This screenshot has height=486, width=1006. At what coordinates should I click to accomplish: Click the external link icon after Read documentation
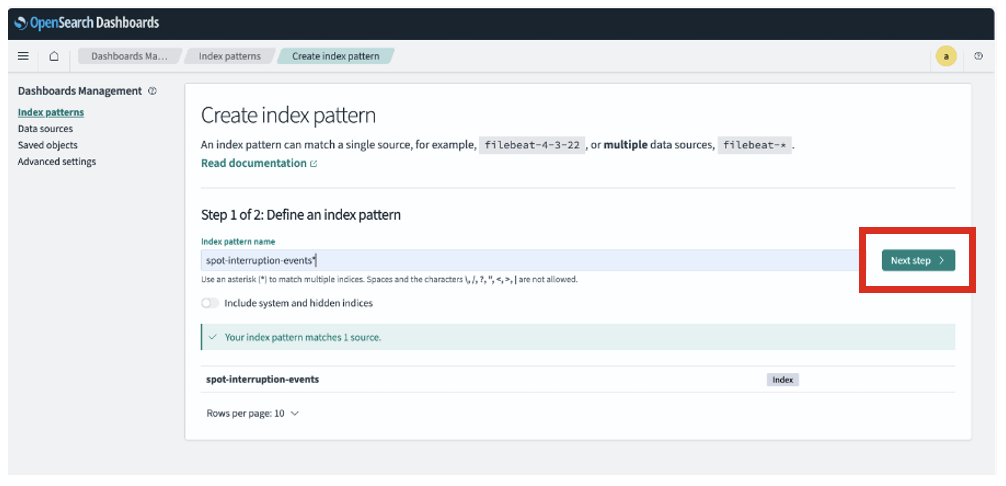point(314,164)
